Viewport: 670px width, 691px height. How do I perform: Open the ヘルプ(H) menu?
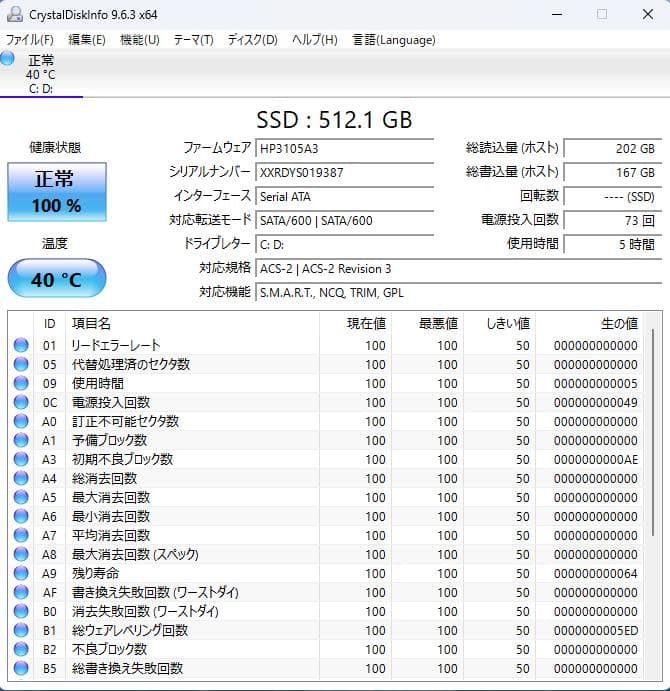pos(315,40)
